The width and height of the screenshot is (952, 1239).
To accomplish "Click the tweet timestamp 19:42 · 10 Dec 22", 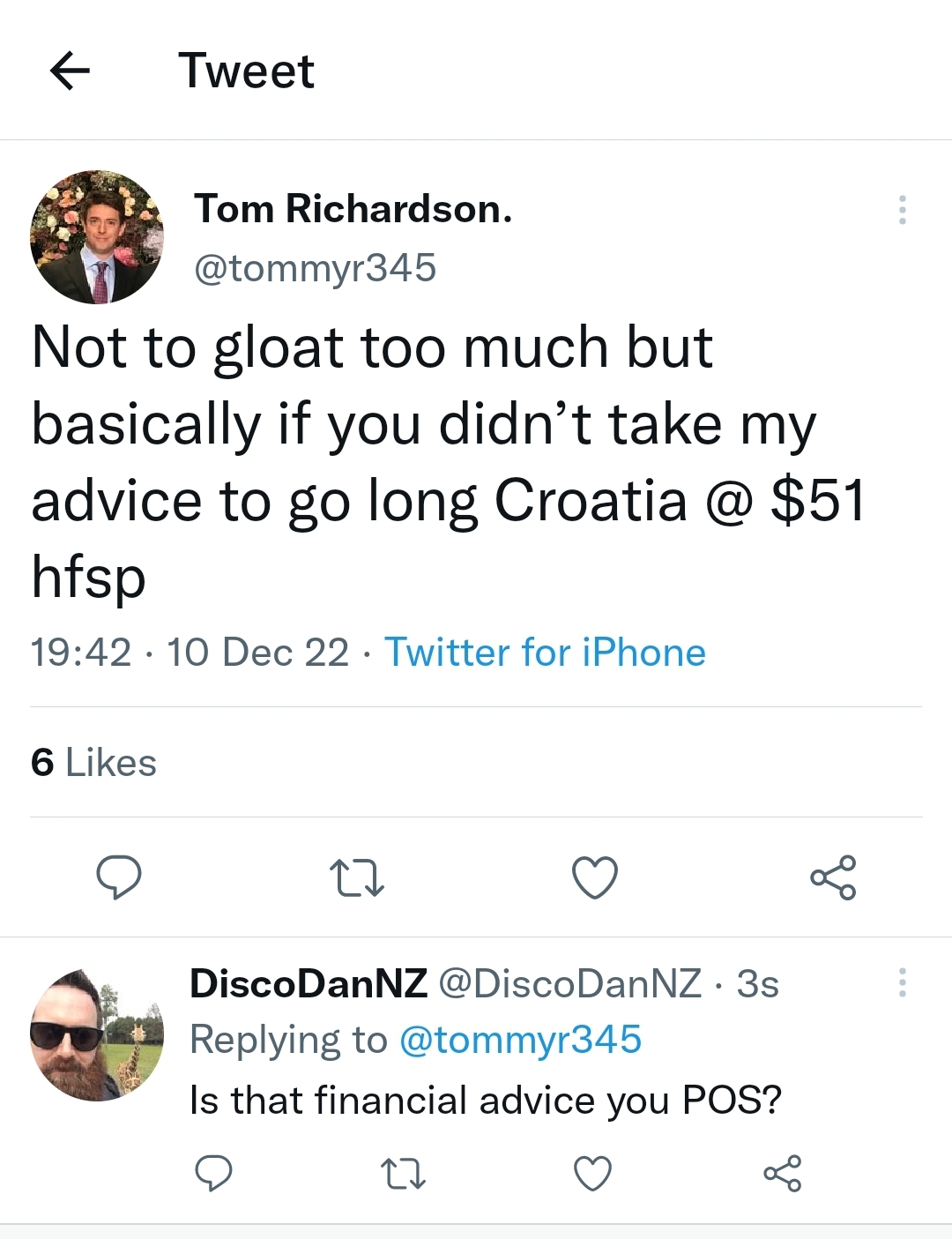I will [190, 653].
